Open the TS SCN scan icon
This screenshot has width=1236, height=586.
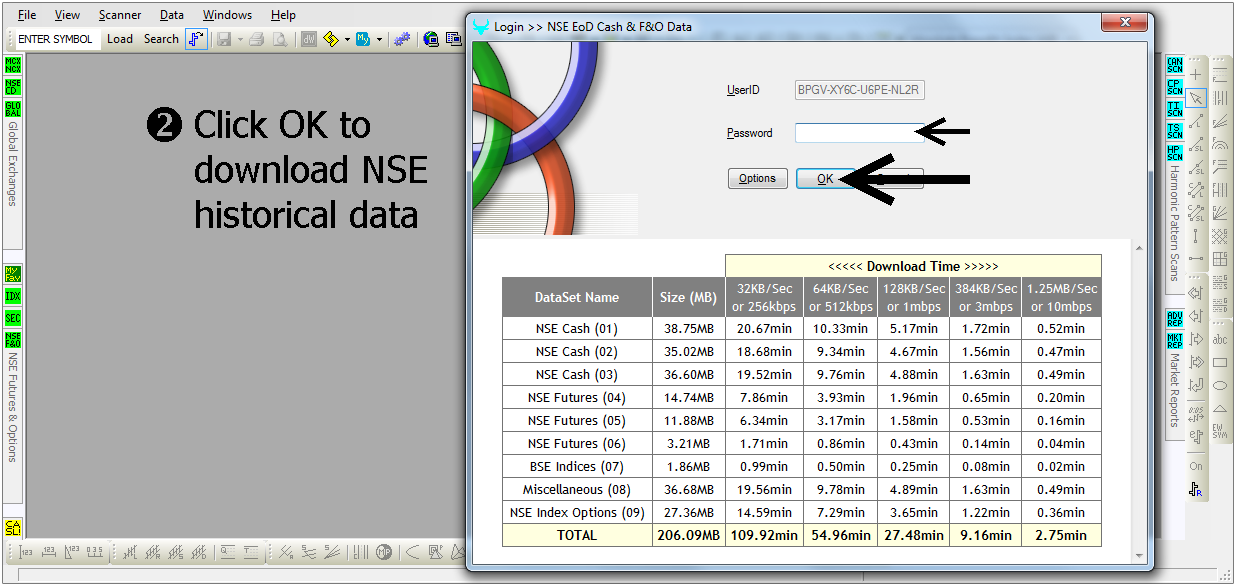tap(1175, 131)
